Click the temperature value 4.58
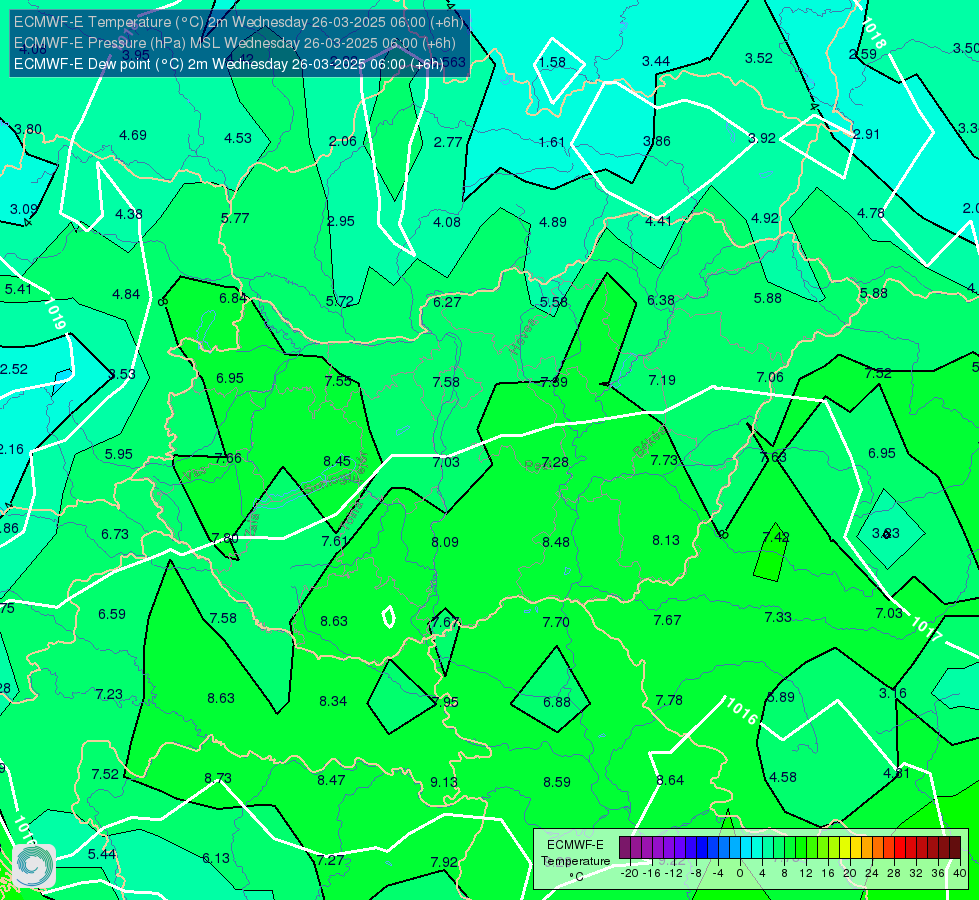The height and width of the screenshot is (900, 979). click(783, 777)
